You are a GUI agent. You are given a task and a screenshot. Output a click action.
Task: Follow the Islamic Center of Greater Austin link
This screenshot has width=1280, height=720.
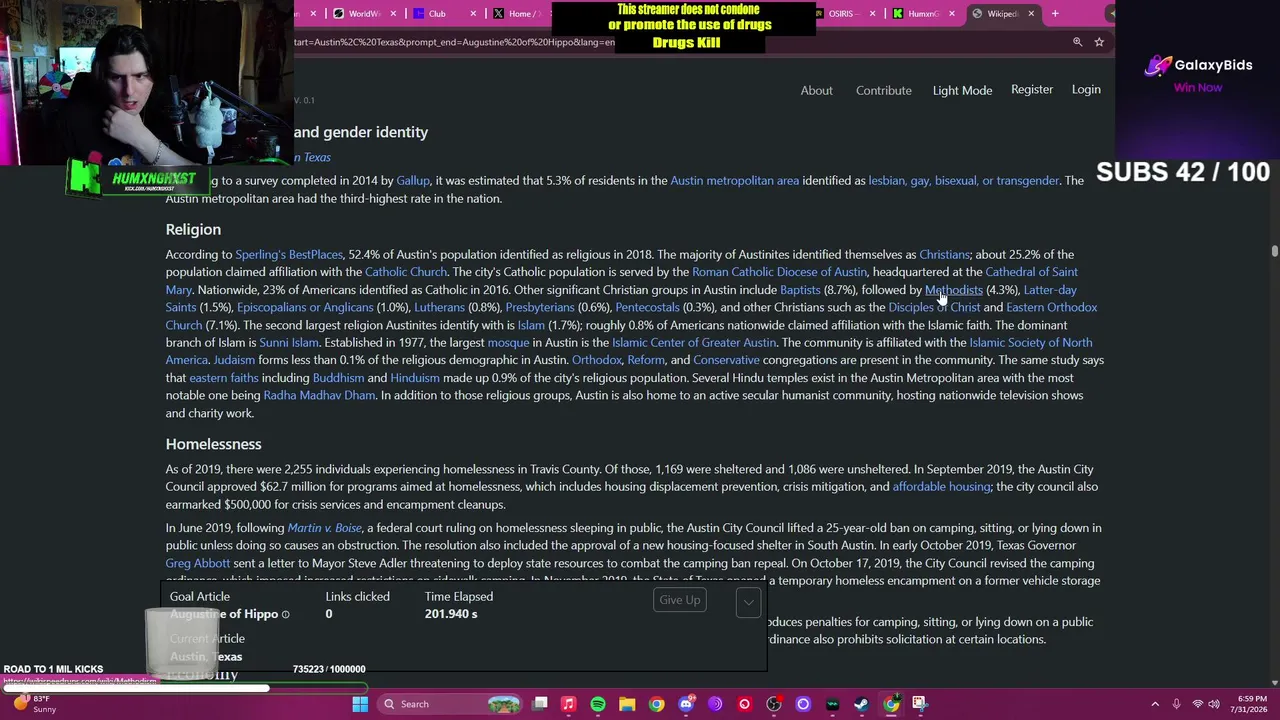[694, 342]
